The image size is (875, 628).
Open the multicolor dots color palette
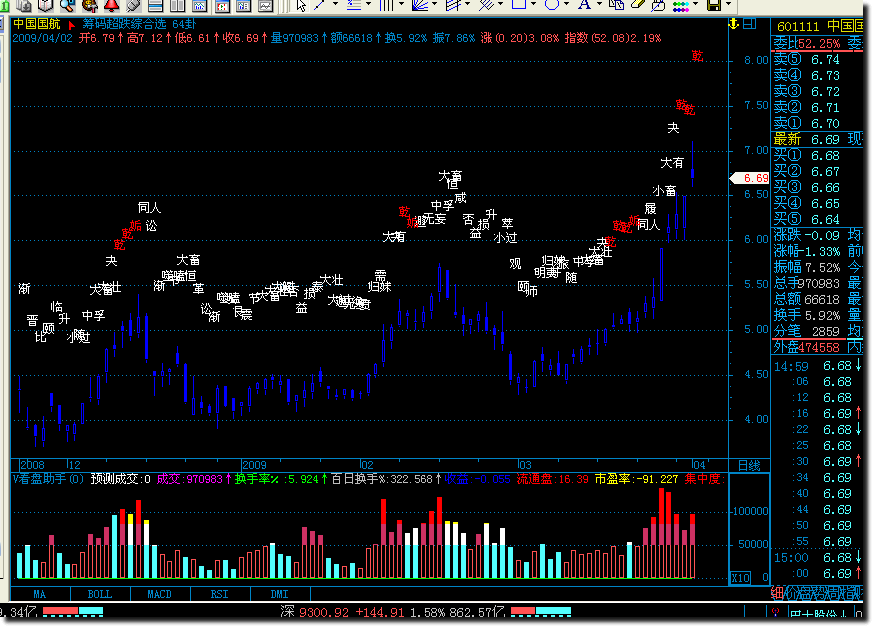681,6
